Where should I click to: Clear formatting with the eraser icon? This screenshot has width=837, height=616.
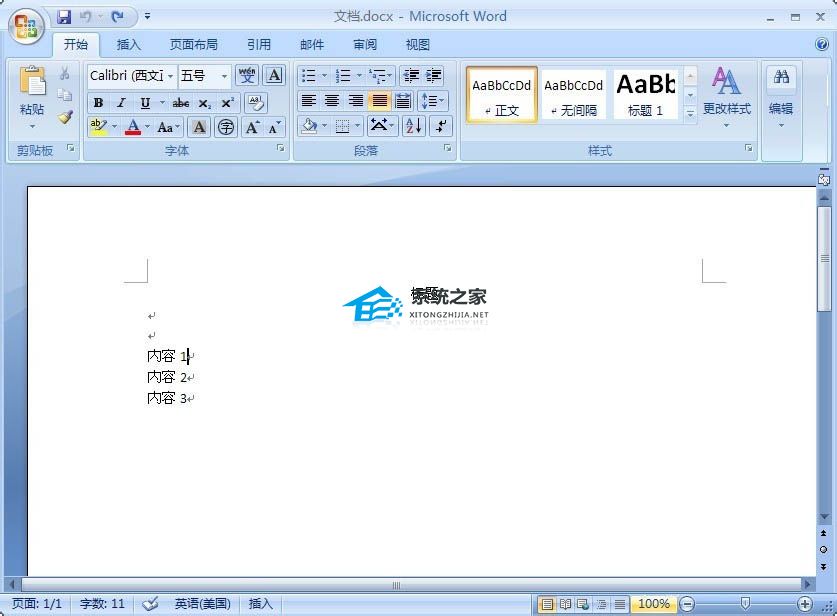[x=256, y=102]
